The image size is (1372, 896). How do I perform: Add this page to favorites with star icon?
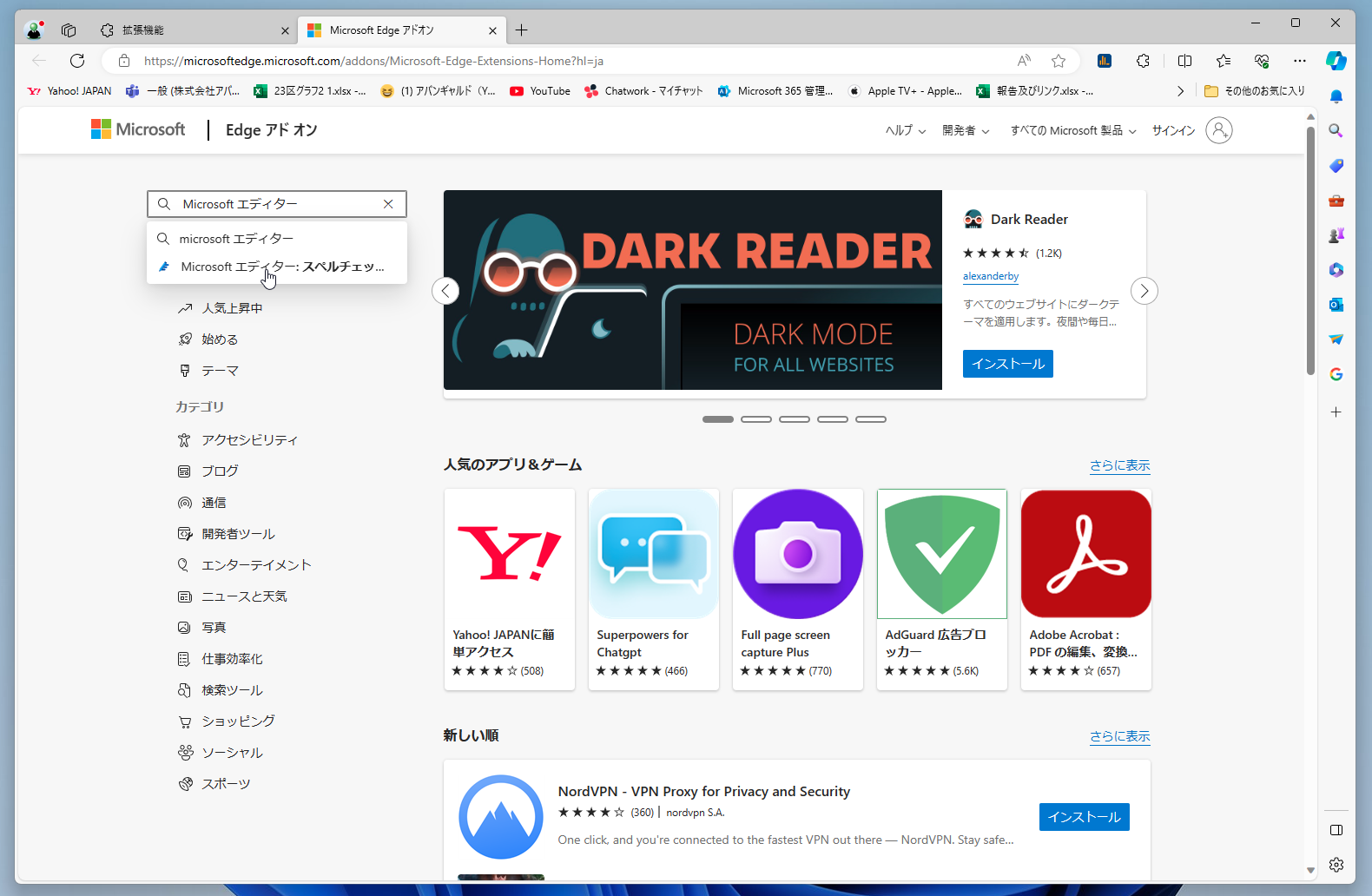click(x=1059, y=61)
